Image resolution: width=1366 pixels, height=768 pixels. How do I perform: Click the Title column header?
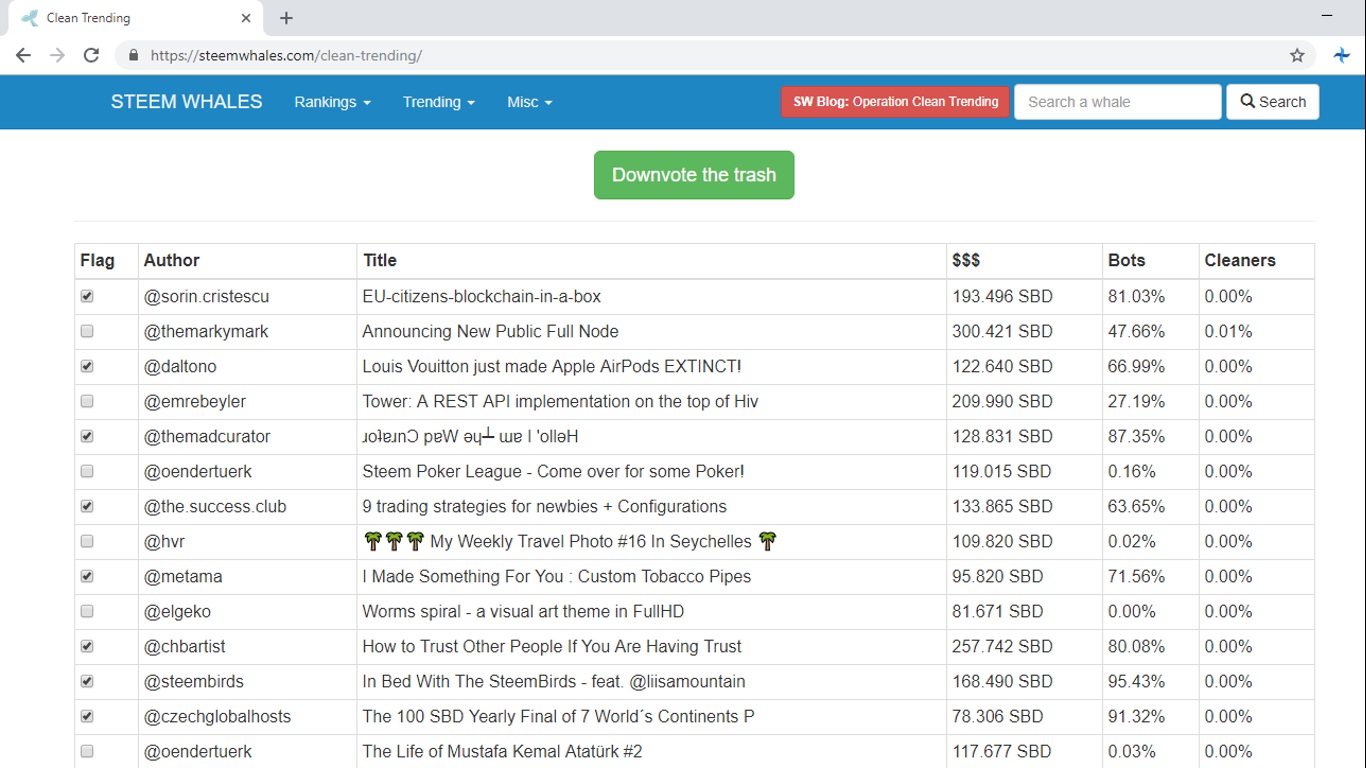(x=380, y=260)
